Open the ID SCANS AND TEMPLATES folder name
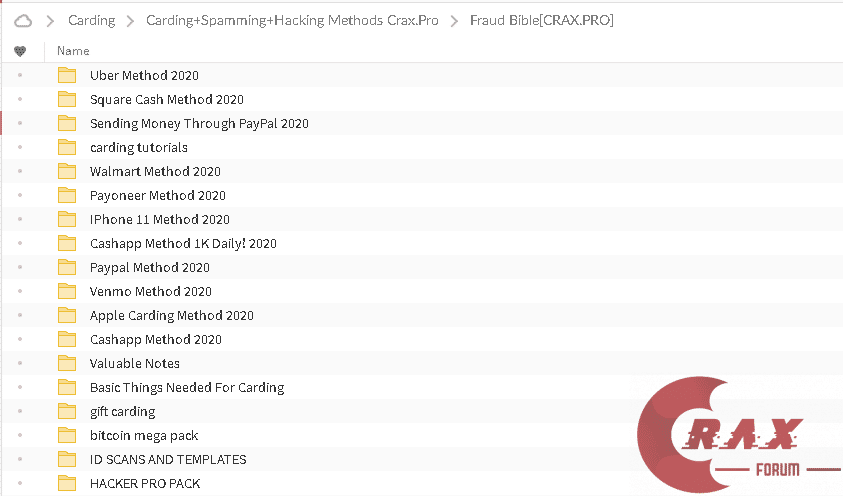Image resolution: width=843 pixels, height=496 pixels. 168,460
